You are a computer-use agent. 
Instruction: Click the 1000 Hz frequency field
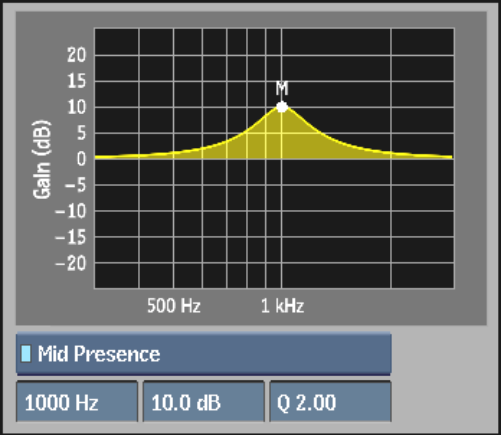[77, 402]
